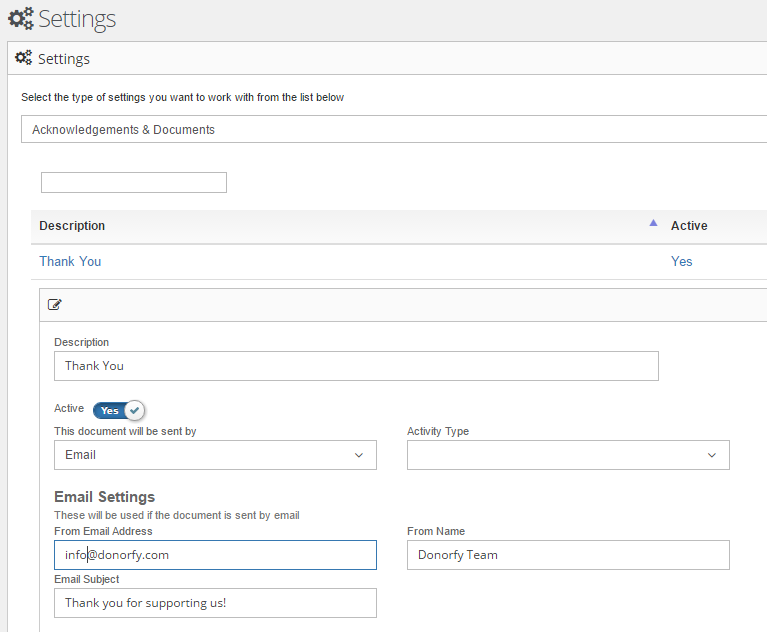This screenshot has height=632, width=767.
Task: Sort the table by the Description column header
Action: (x=72, y=226)
